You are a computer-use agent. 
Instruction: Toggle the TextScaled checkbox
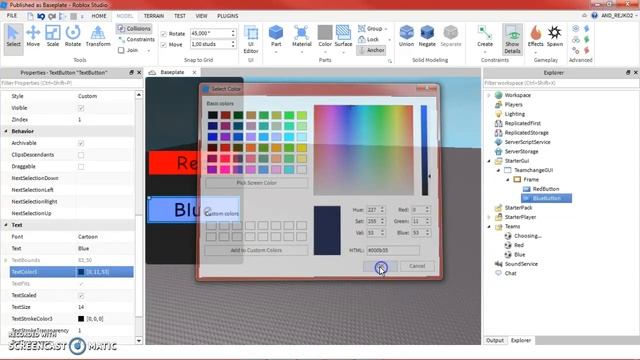tap(81, 296)
